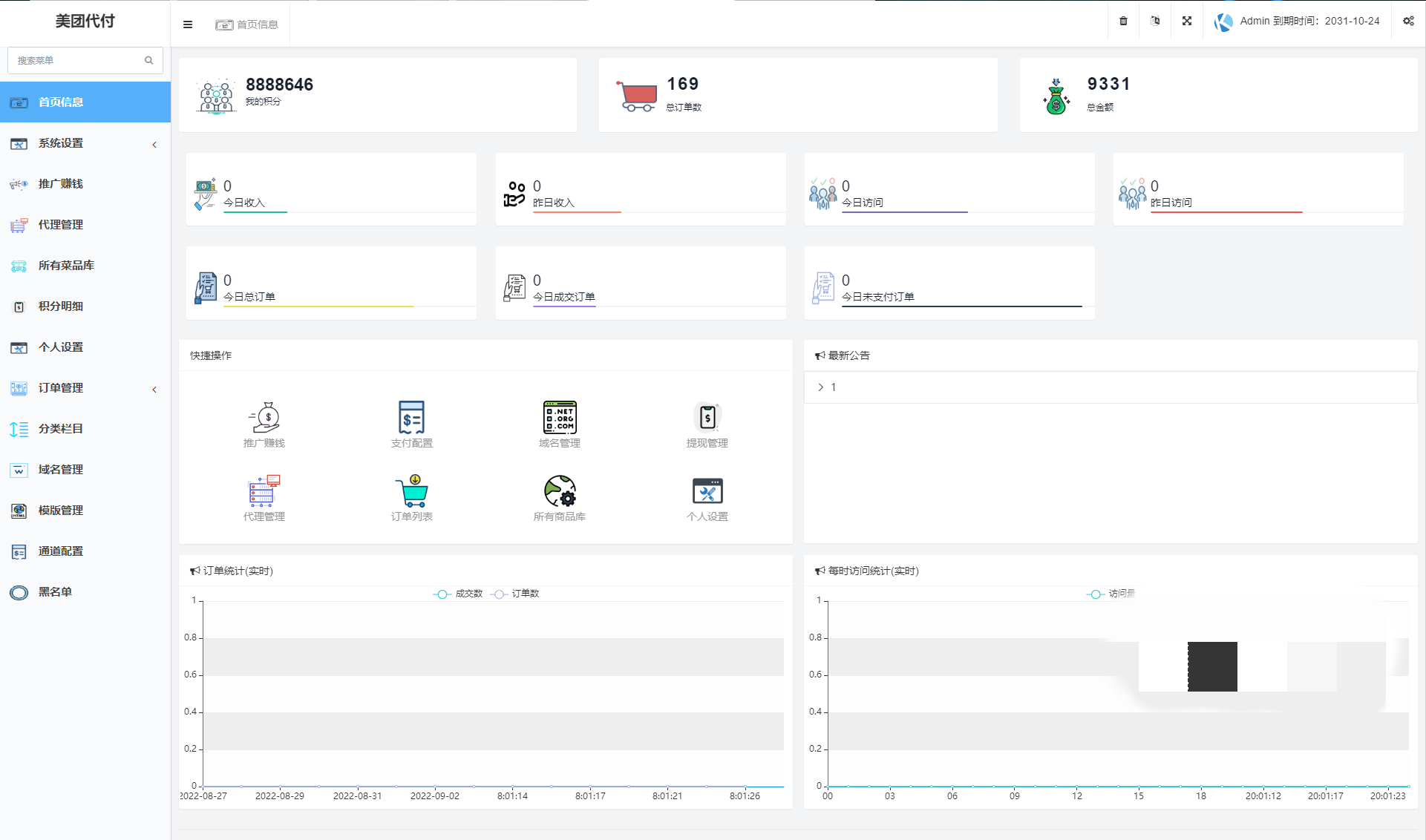Viewport: 1426px width, 840px height.
Task: Click the 快捷操作 panel heading
Action: [211, 355]
